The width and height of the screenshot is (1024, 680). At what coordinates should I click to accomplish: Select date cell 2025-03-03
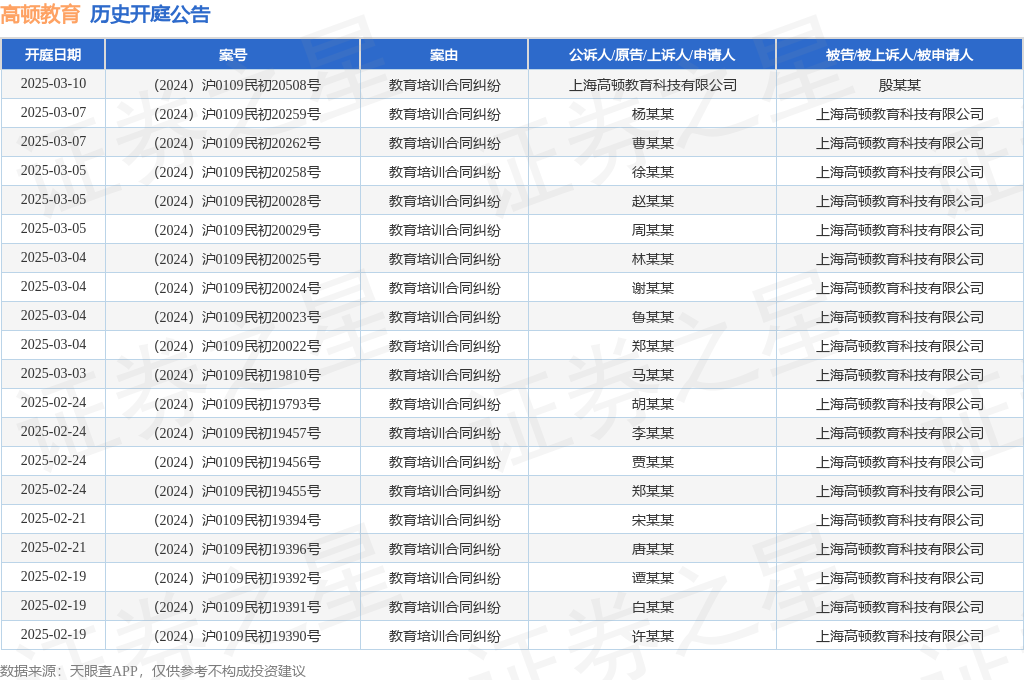tap(53, 374)
